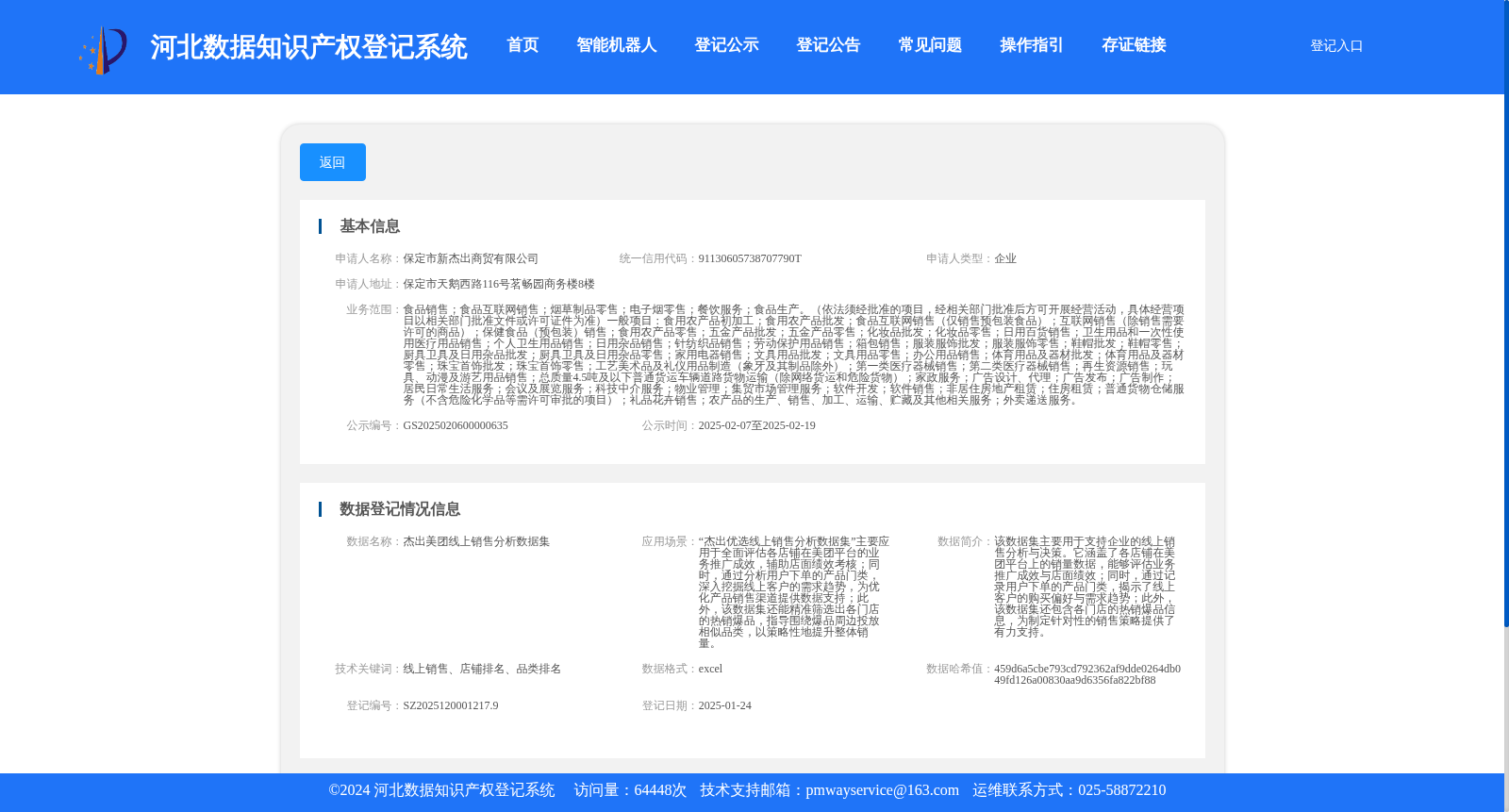The height and width of the screenshot is (812, 1509).
Task: Click the 申请人名称 label
Action: 368,258
